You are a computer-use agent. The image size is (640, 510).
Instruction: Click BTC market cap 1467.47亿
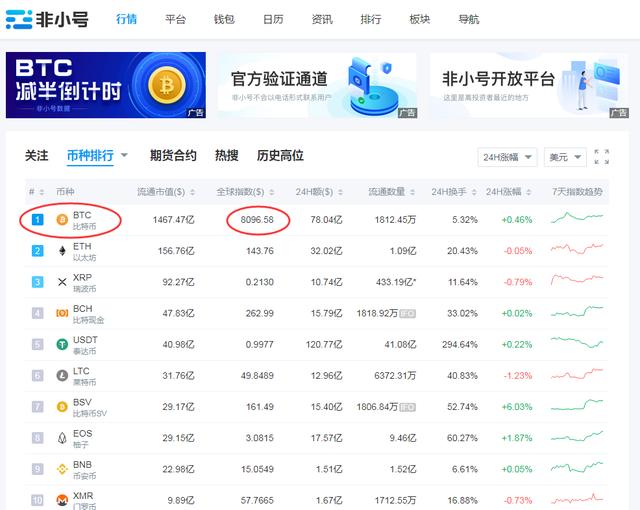173,220
